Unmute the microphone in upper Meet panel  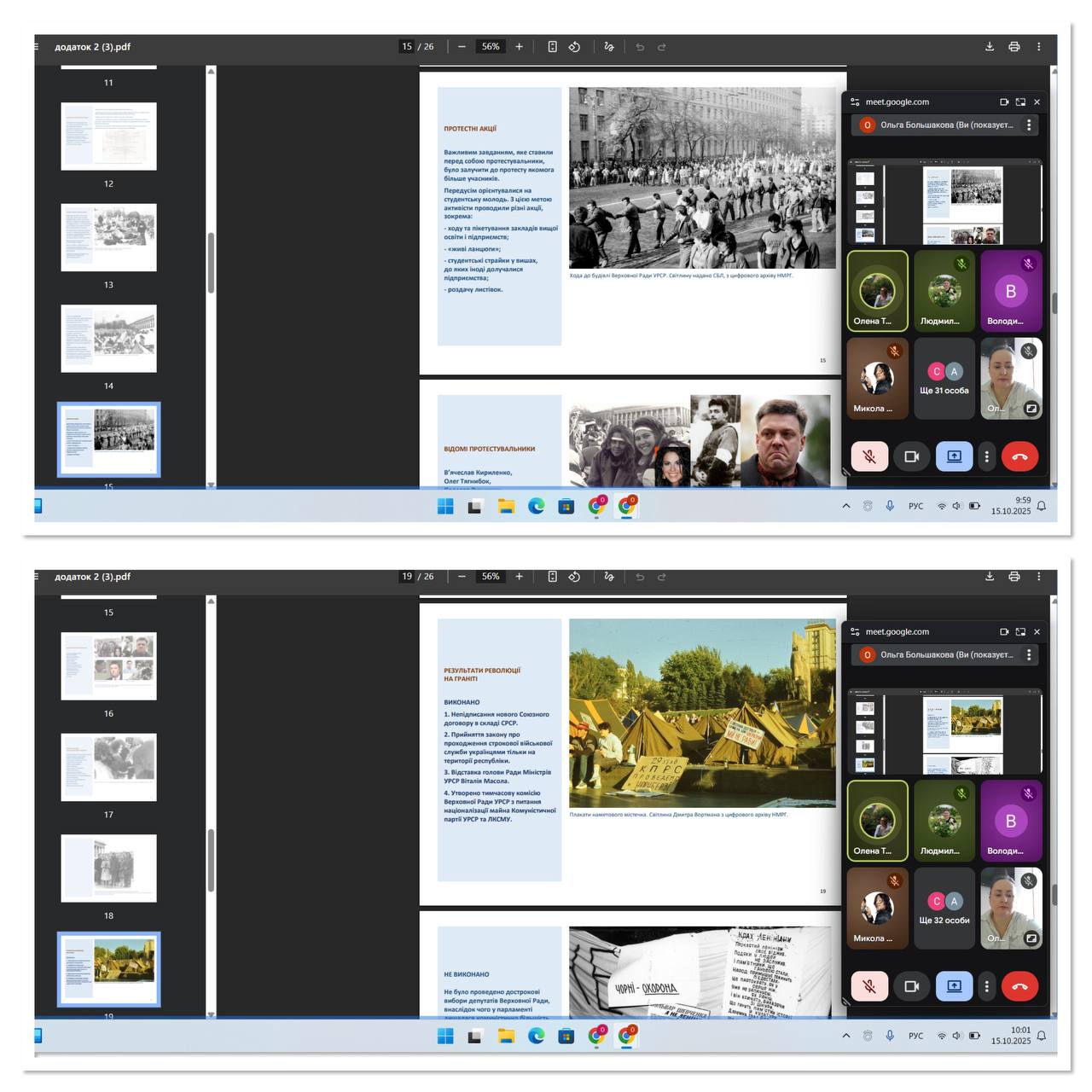869,456
